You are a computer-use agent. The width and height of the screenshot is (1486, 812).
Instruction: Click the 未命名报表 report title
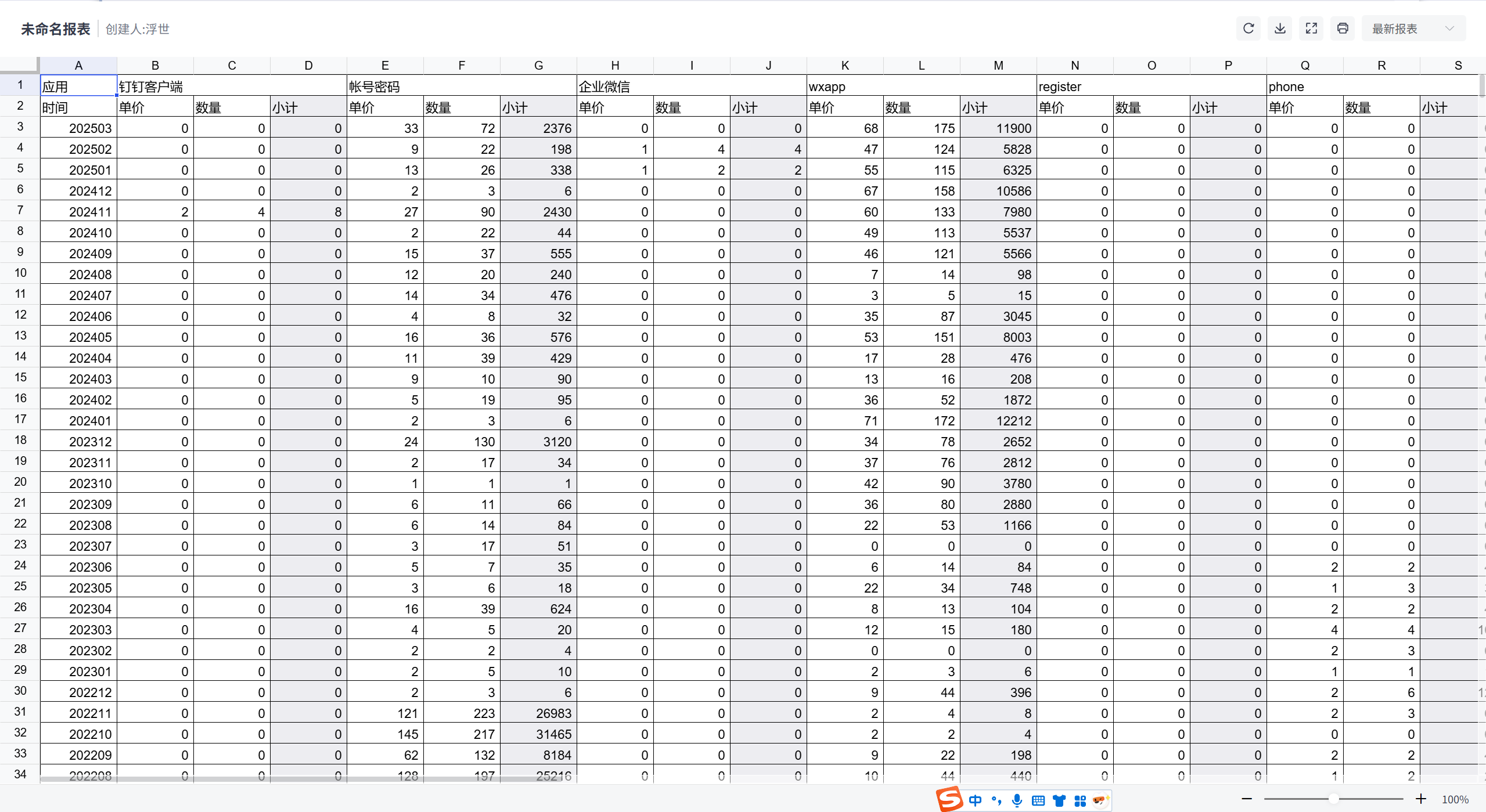point(56,29)
